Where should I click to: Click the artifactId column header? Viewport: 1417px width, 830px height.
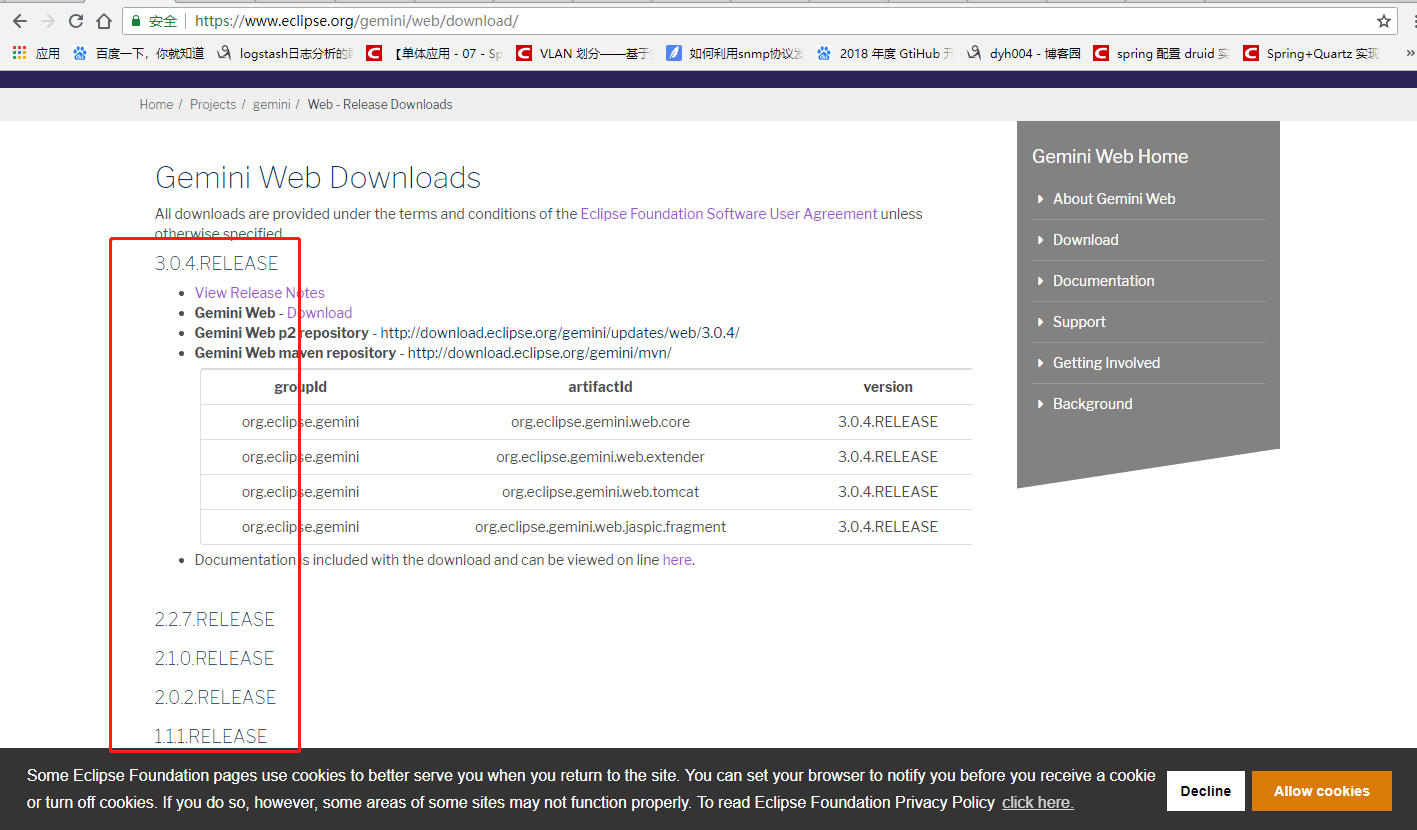pos(600,387)
